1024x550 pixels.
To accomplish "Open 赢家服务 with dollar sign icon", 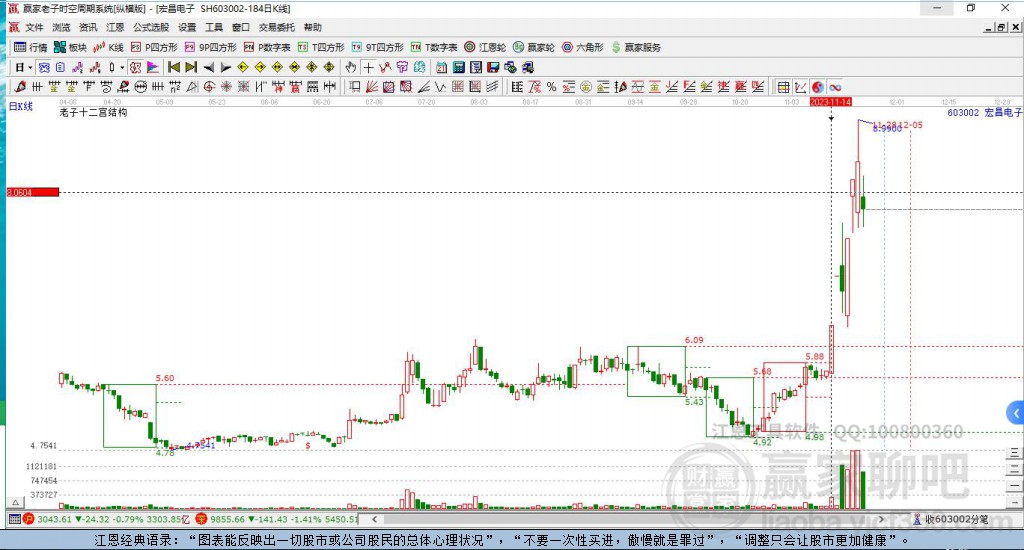I will [636, 47].
